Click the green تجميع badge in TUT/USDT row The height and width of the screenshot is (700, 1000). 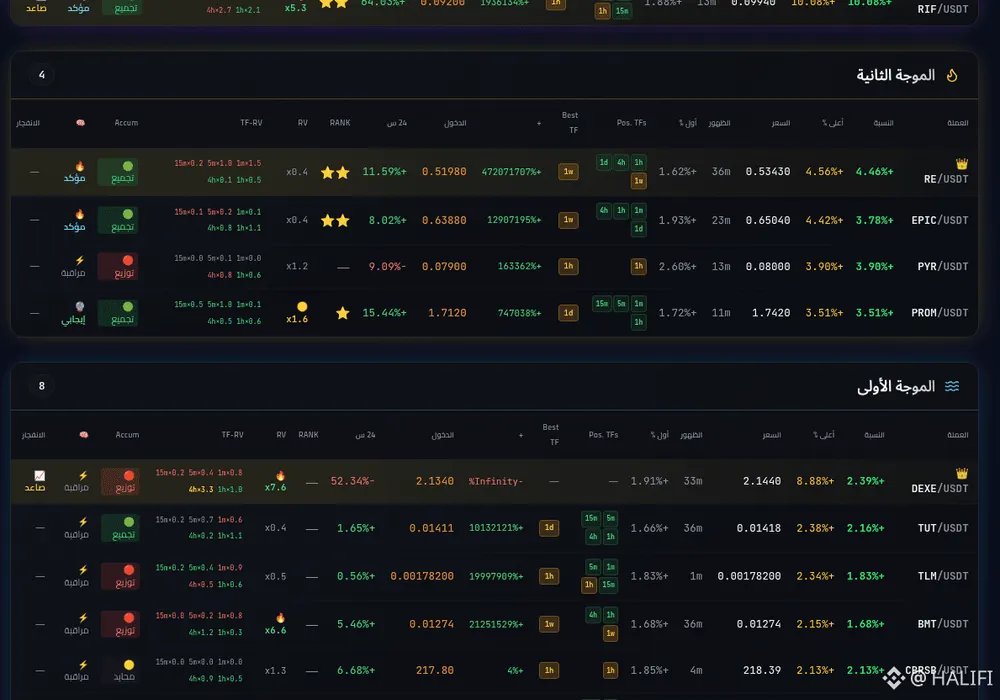pyautogui.click(x=122, y=529)
